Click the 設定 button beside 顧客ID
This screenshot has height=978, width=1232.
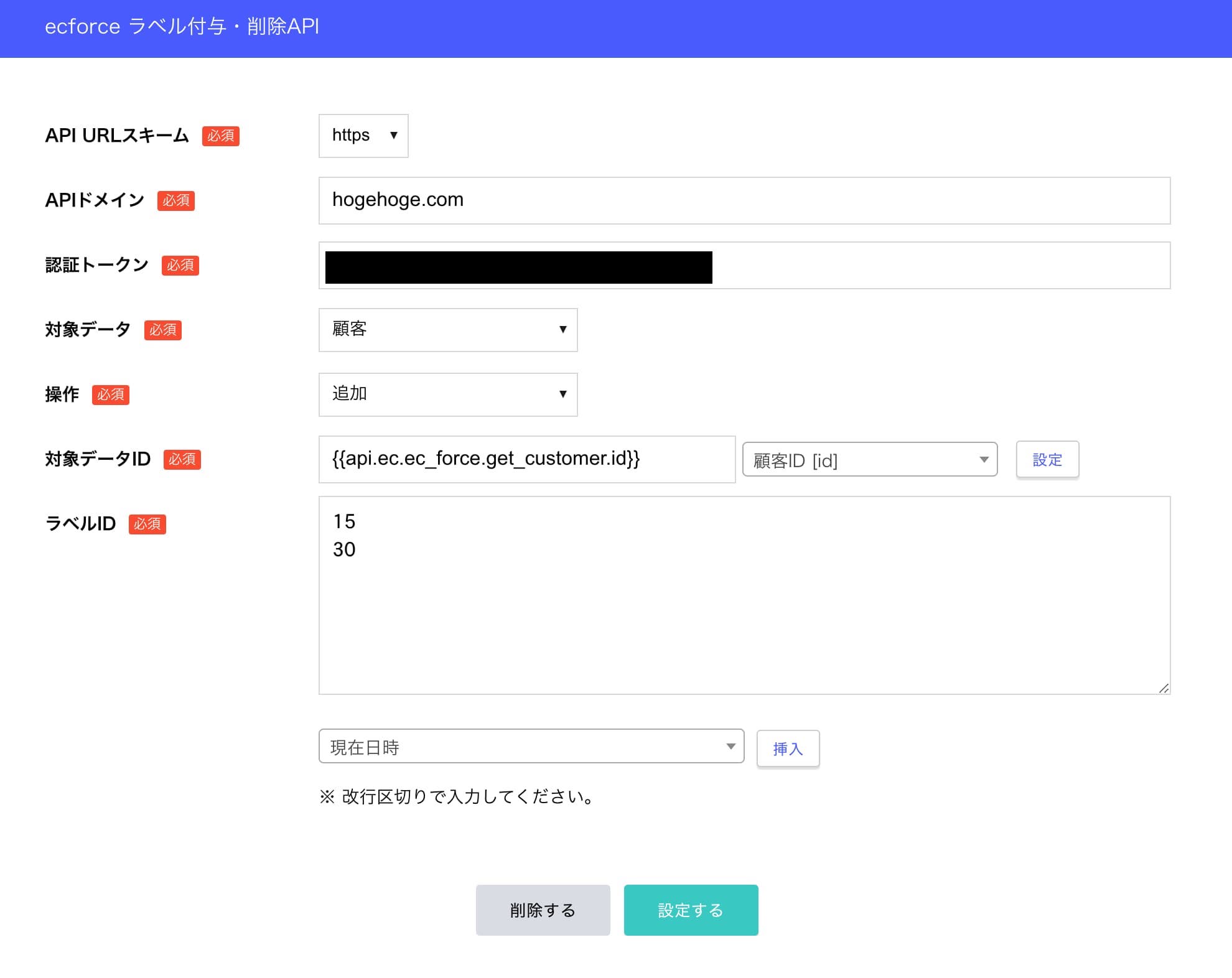1047,460
